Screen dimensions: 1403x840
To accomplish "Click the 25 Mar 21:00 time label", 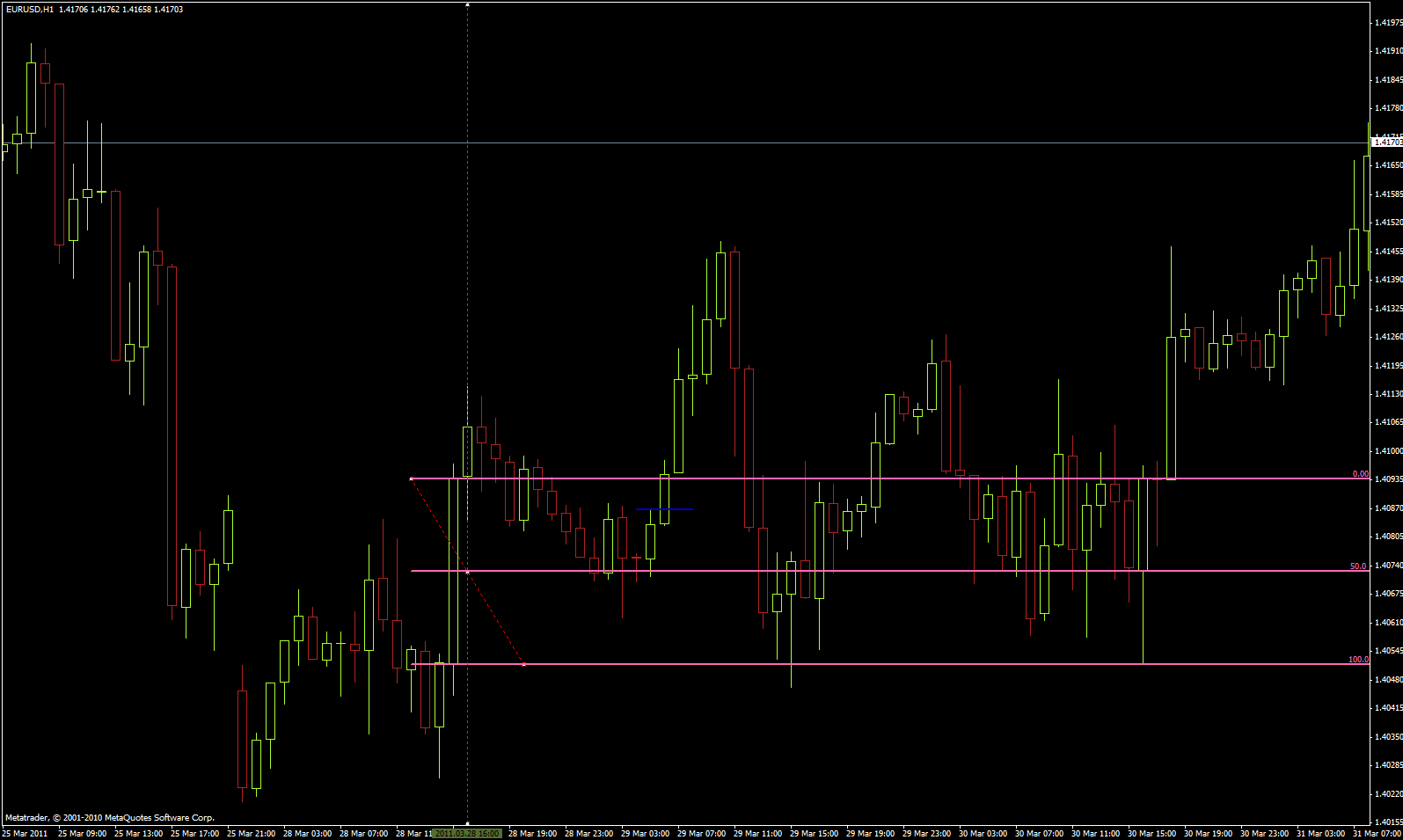I will [251, 834].
